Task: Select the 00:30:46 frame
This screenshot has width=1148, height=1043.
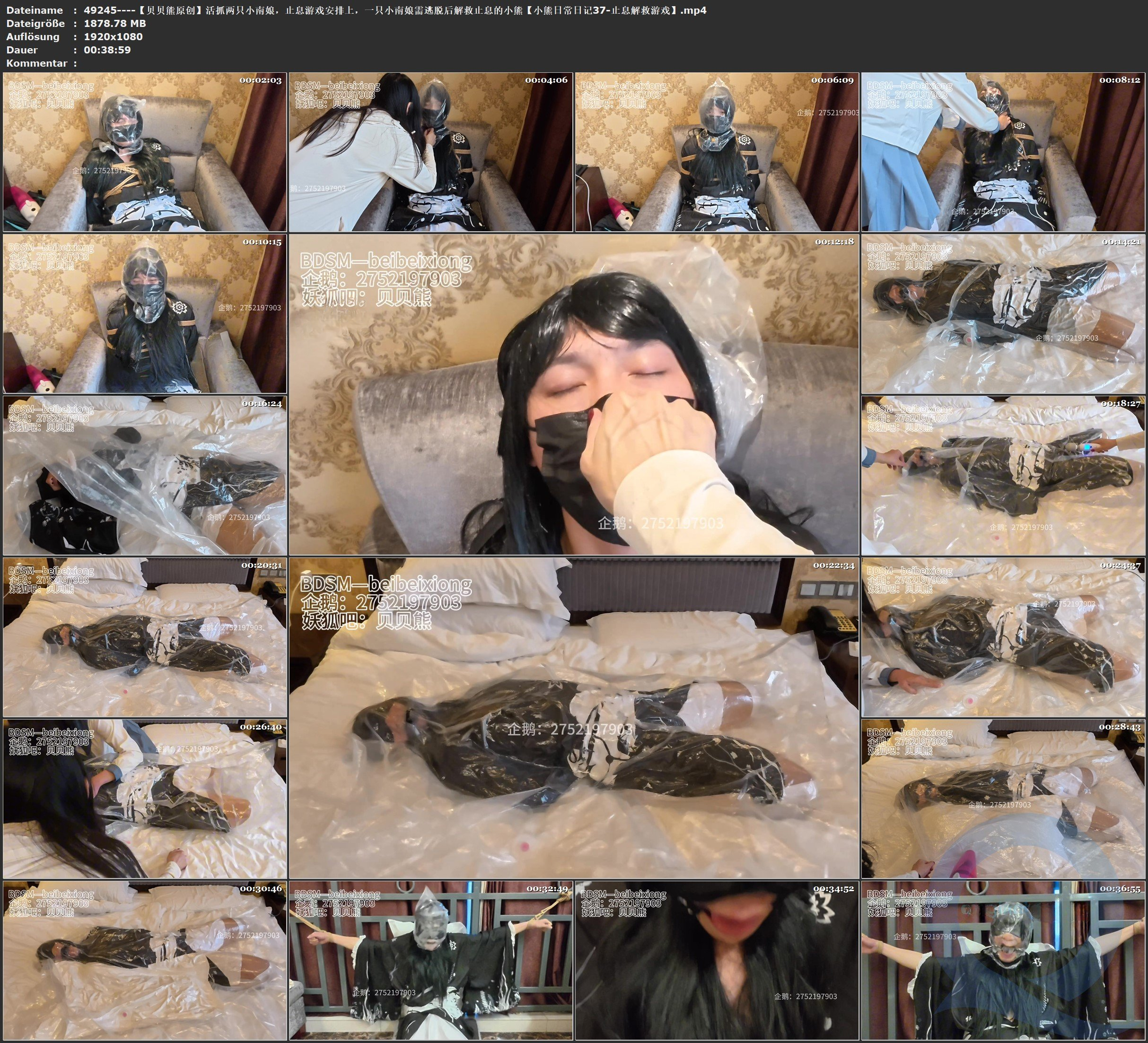Action: 145,960
